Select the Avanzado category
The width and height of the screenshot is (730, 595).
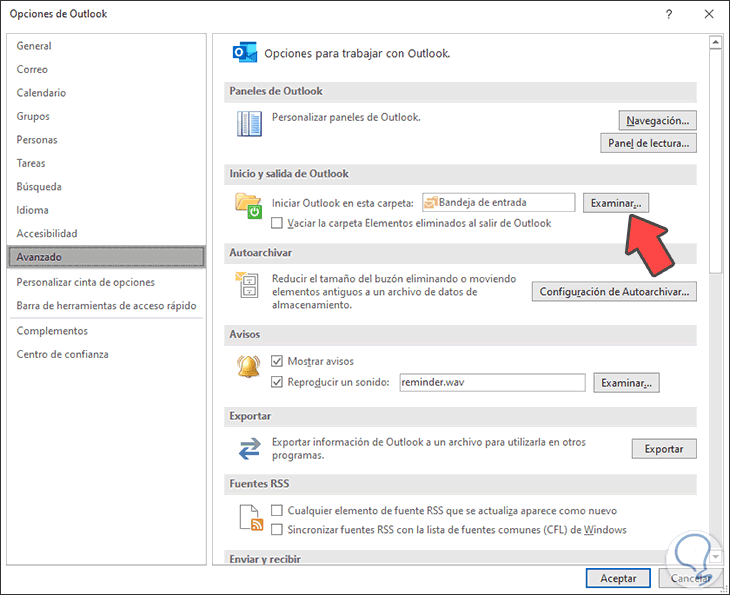pos(107,257)
